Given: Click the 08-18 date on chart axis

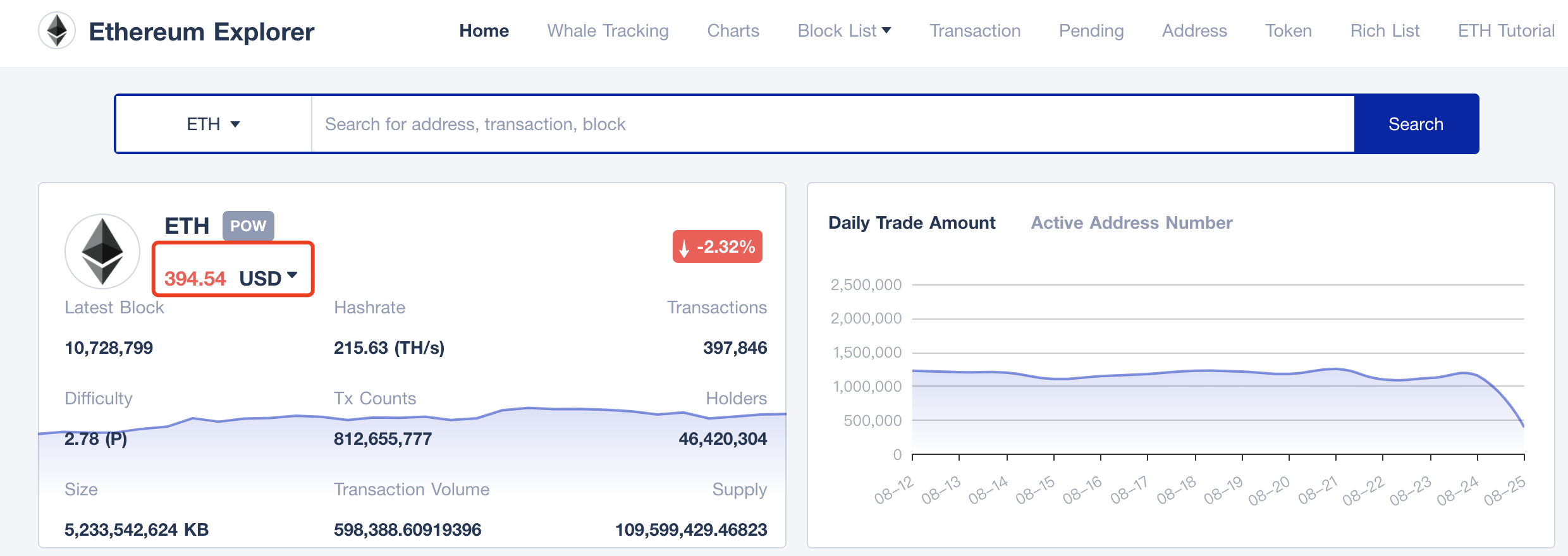Looking at the screenshot, I should click(x=1177, y=490).
